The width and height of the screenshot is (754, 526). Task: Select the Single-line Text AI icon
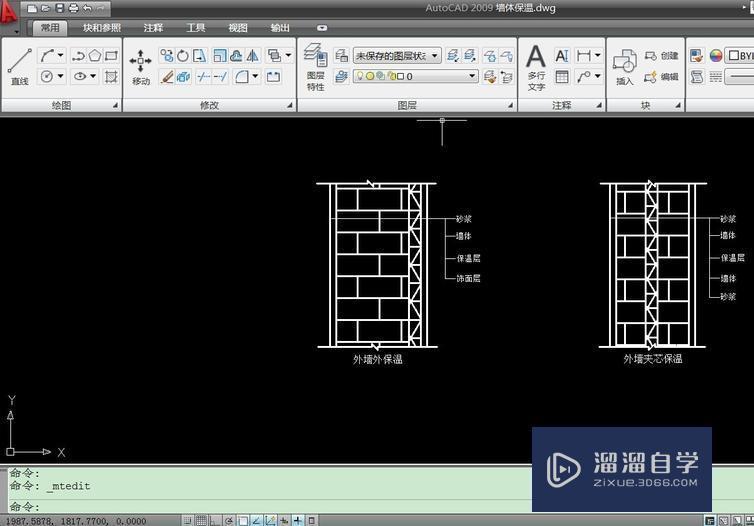[562, 56]
